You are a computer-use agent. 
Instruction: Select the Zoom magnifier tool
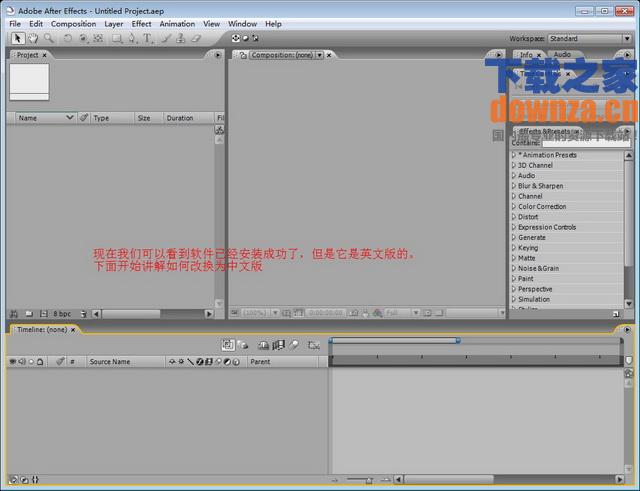(49, 38)
